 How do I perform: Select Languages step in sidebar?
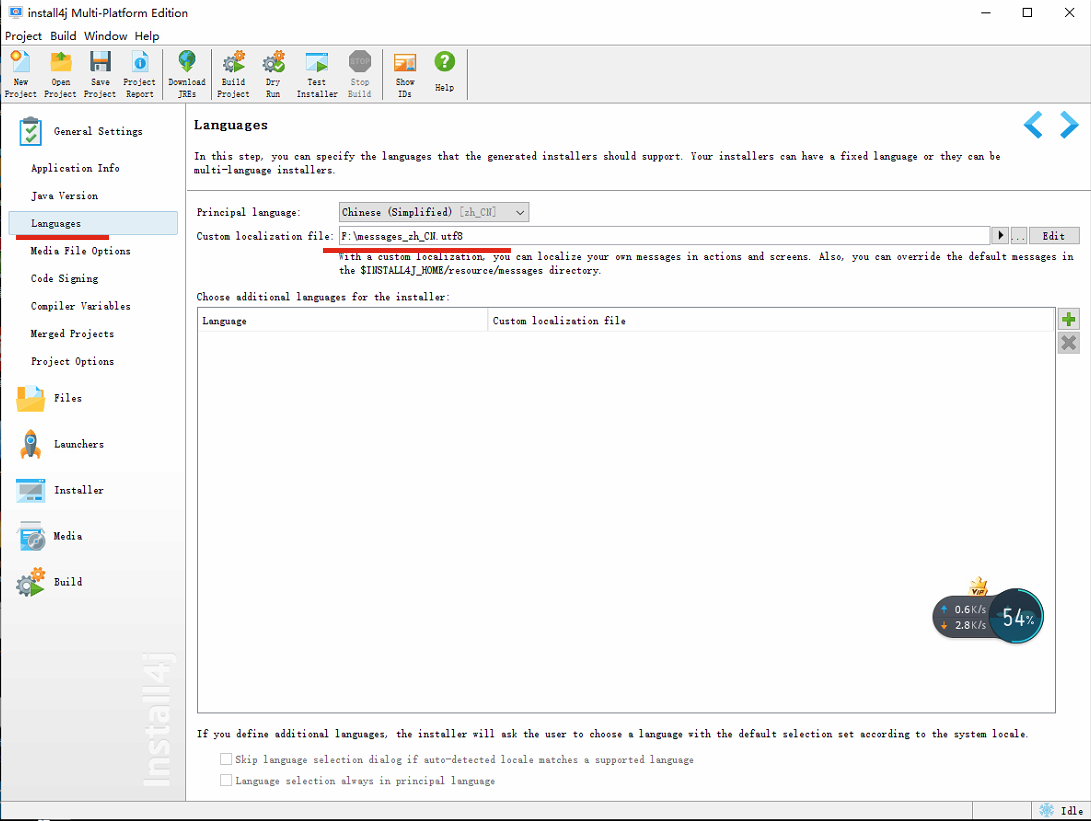pos(93,223)
